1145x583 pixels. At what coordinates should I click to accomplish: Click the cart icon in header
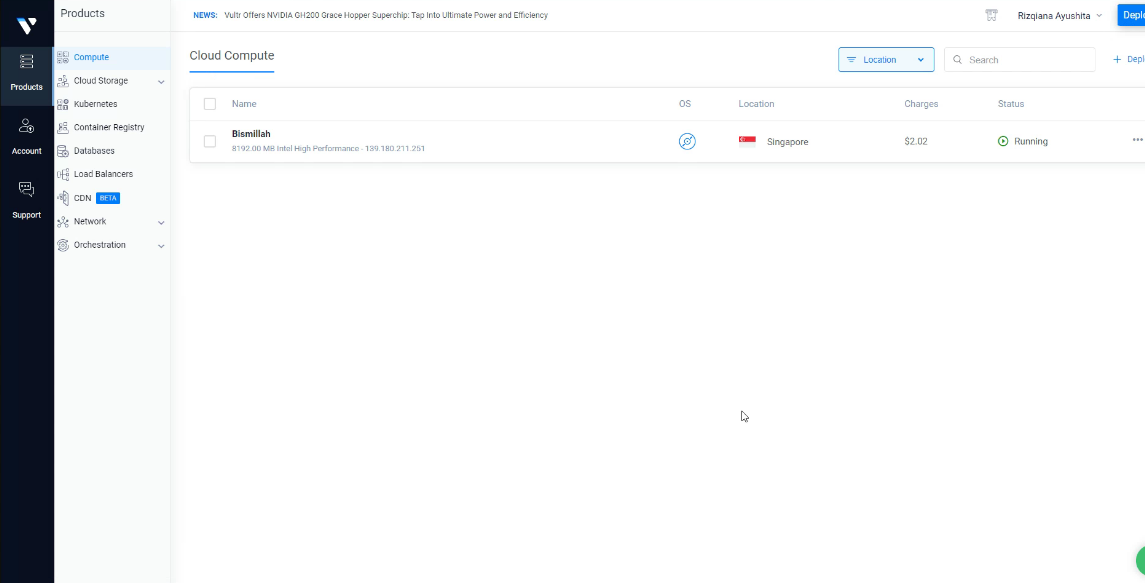[x=991, y=15]
